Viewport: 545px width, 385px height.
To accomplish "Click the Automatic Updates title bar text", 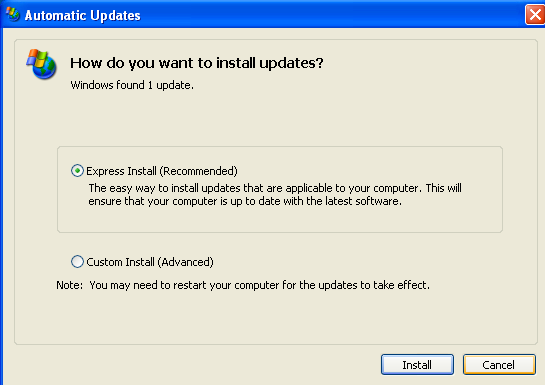I will tap(83, 15).
